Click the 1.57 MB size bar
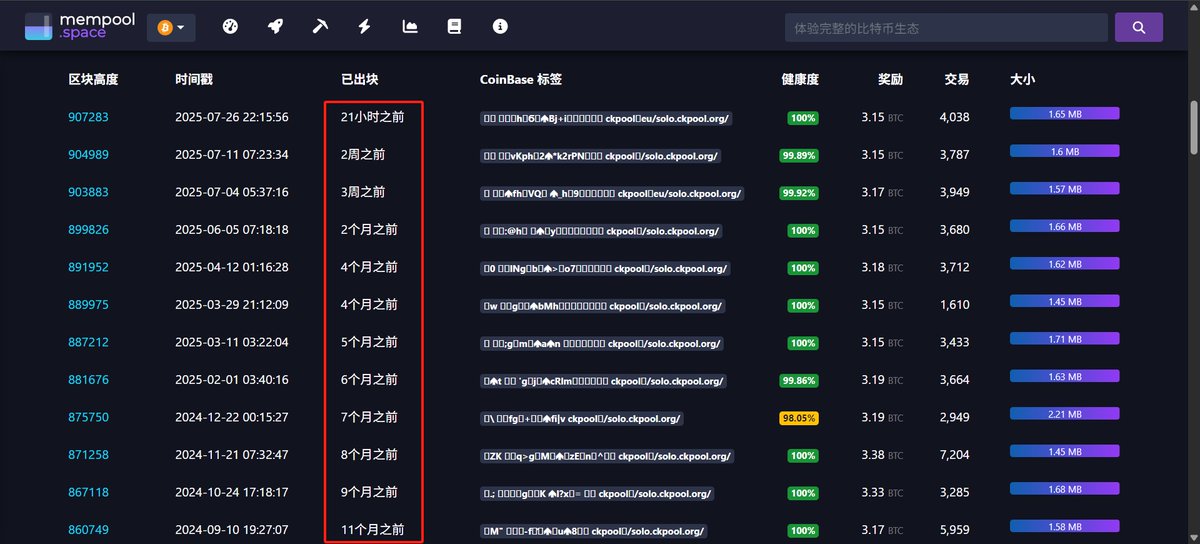Image resolution: width=1200 pixels, height=544 pixels. click(1064, 189)
